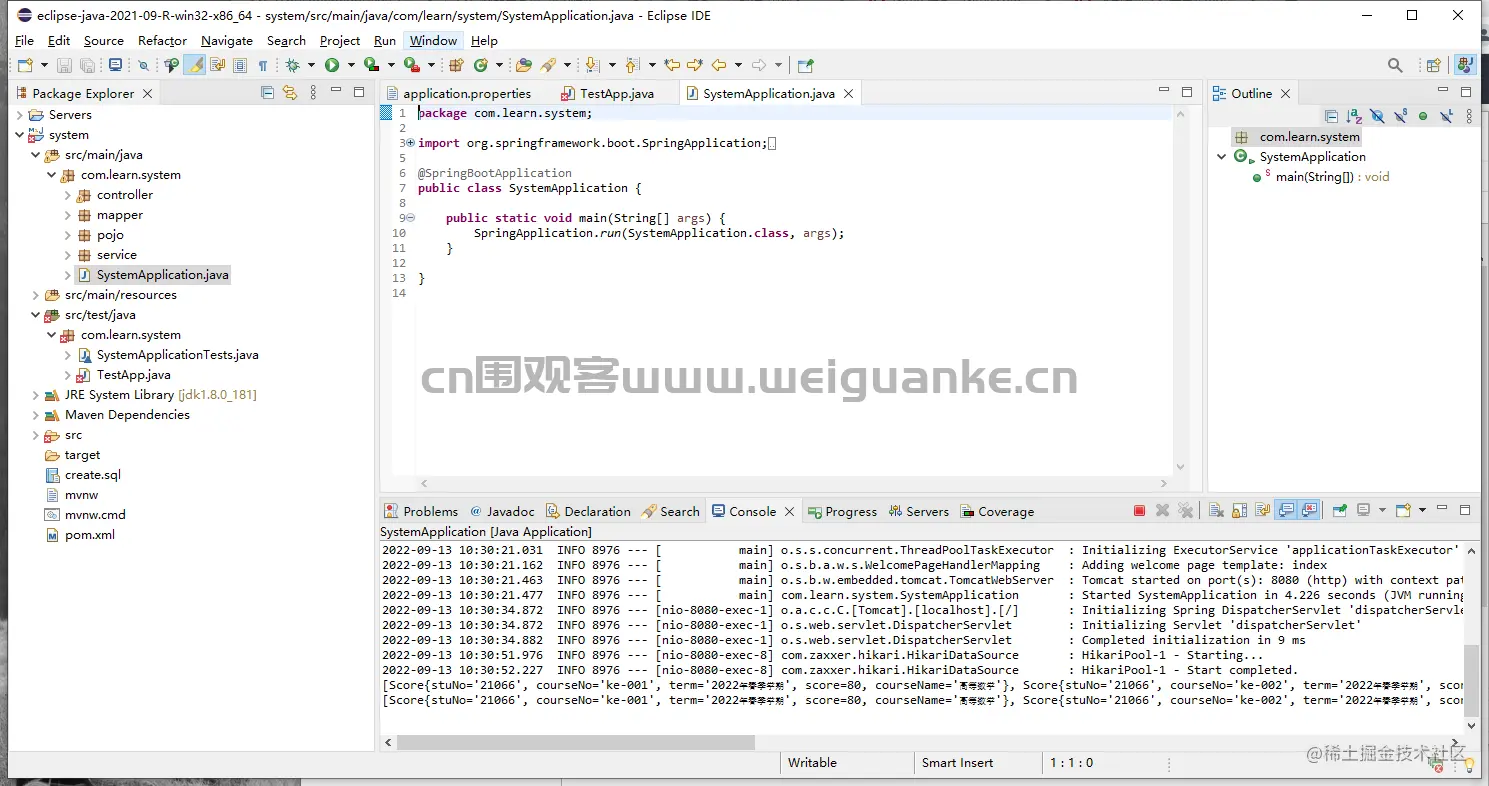The image size is (1489, 786).
Task: Open dropdown next to Run button
Action: 351,65
